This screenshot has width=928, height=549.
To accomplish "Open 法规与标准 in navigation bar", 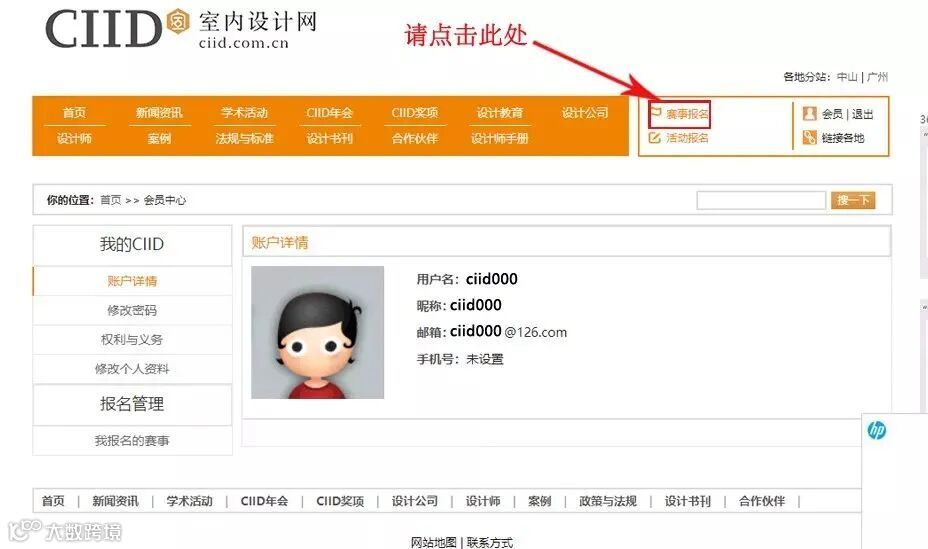I will tap(244, 138).
